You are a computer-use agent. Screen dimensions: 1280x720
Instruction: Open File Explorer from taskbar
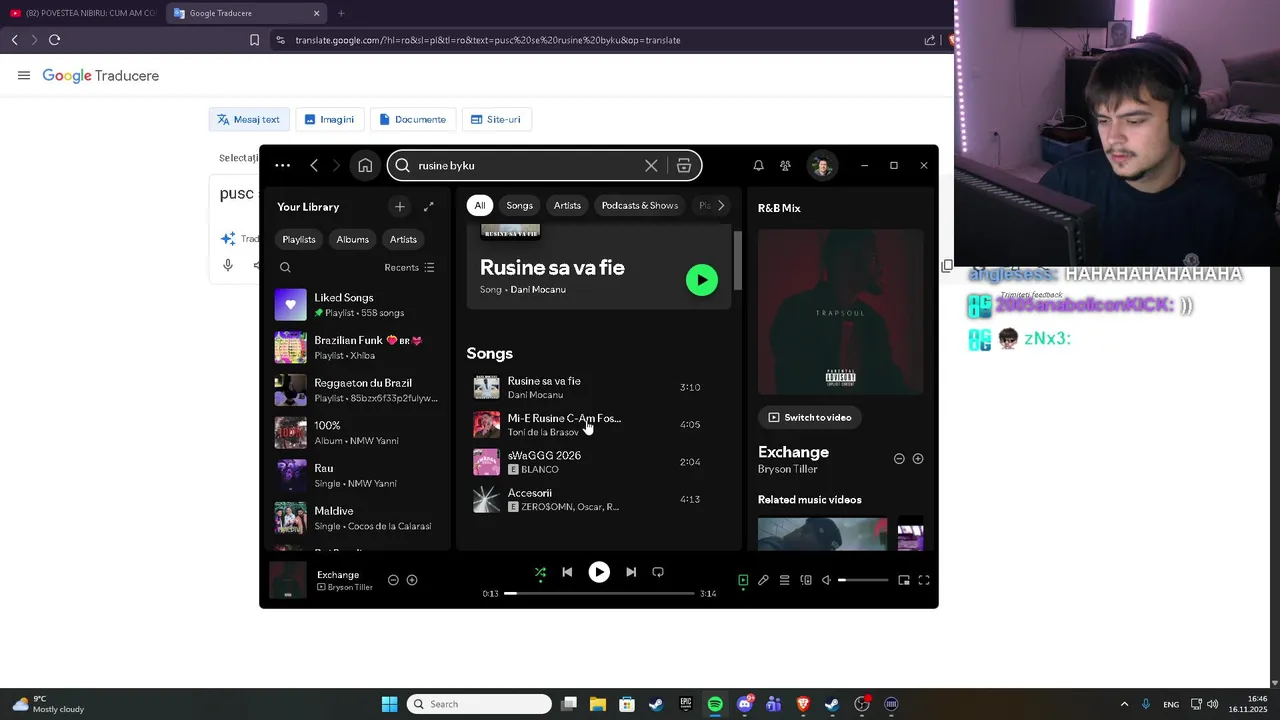coord(598,704)
